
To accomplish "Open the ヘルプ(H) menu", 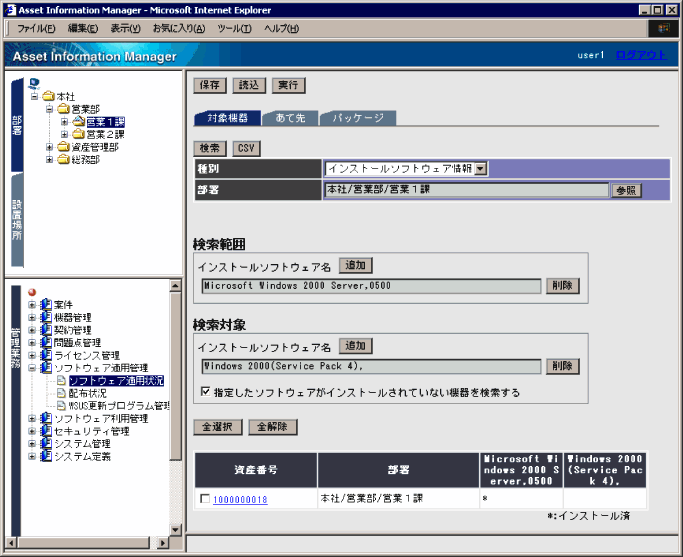I will [x=281, y=29].
